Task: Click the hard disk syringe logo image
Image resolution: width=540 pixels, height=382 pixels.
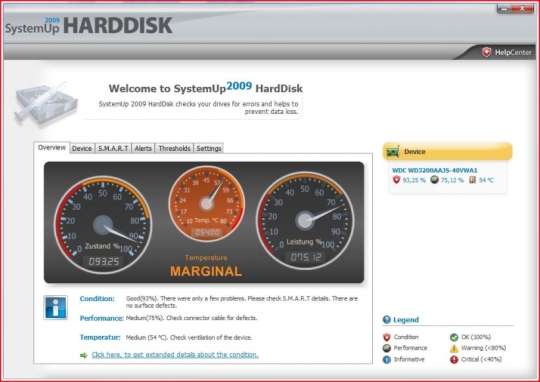Action: click(45, 104)
